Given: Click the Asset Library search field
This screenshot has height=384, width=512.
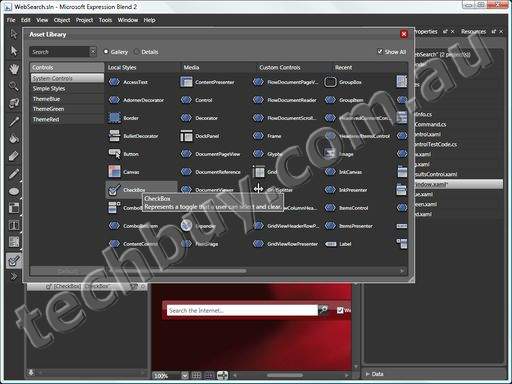Looking at the screenshot, I should (59, 52).
